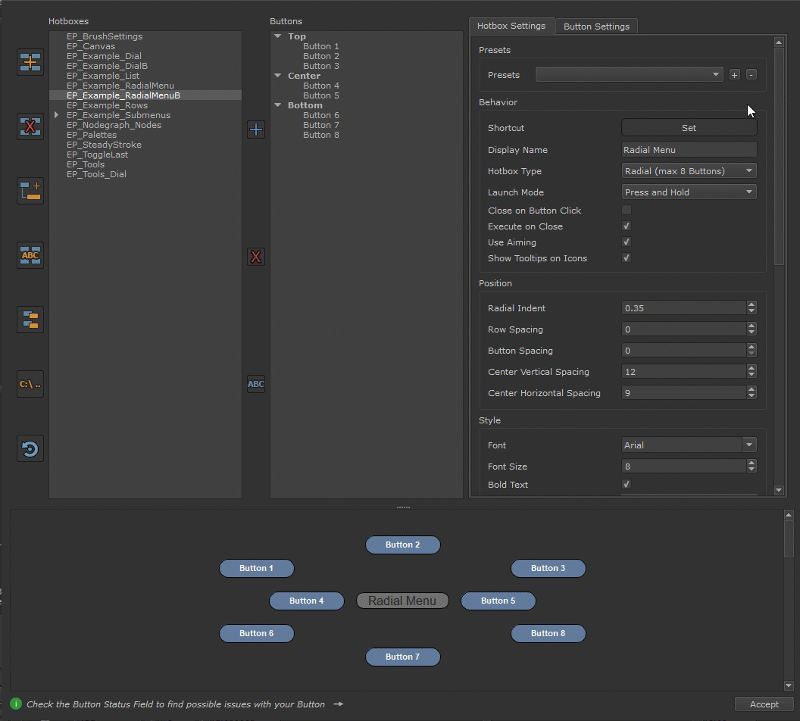This screenshot has width=800, height=721.
Task: Expand the EP_Example_Submenus tree item
Action: coord(57,116)
